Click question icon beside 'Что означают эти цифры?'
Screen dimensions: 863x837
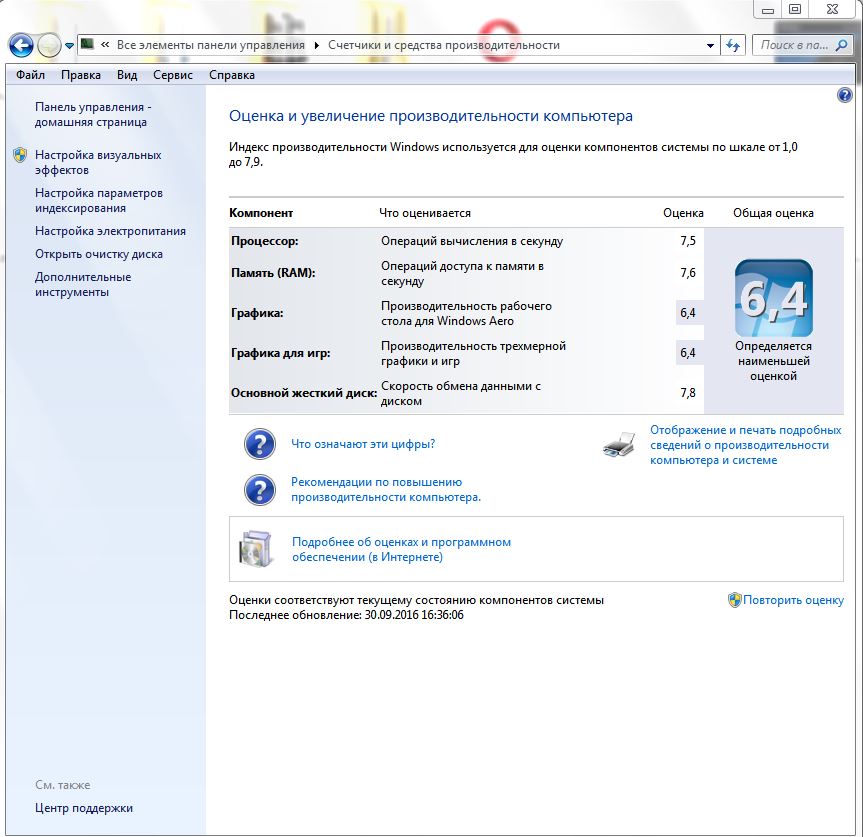[x=260, y=444]
